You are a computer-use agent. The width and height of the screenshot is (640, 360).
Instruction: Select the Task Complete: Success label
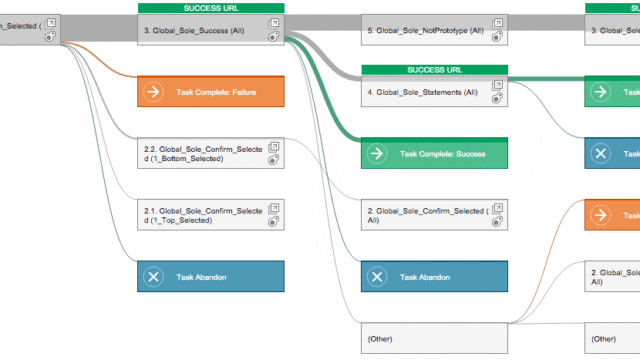click(442, 154)
